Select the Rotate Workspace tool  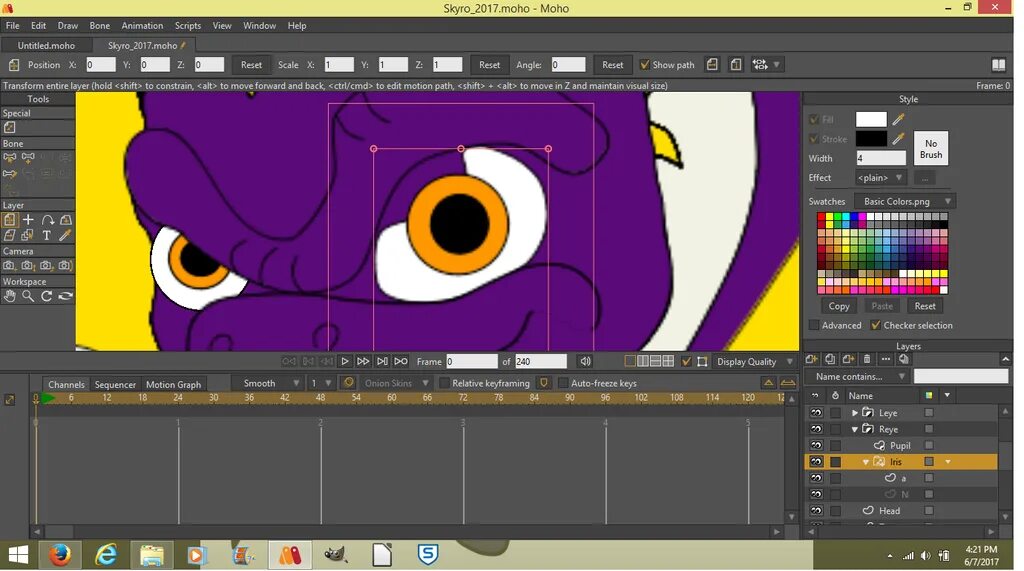pos(47,296)
